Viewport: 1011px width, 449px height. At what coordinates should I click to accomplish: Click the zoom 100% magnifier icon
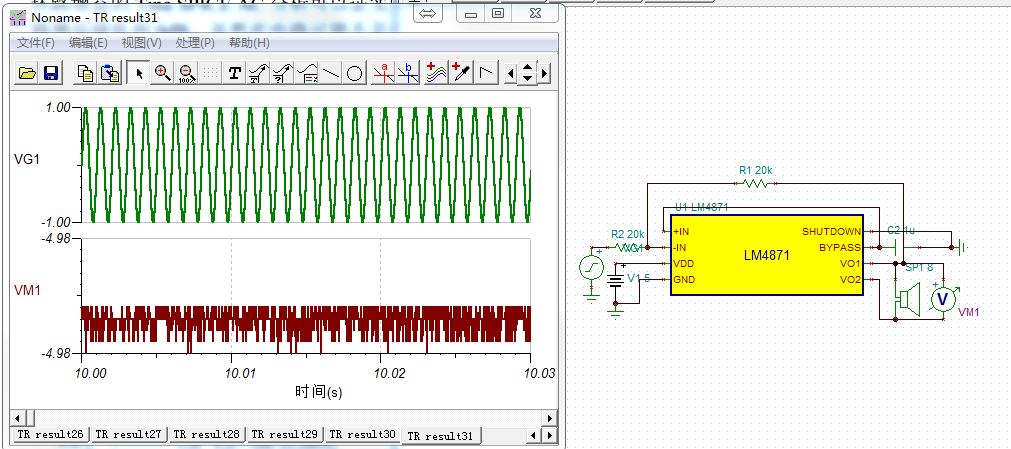[x=187, y=74]
